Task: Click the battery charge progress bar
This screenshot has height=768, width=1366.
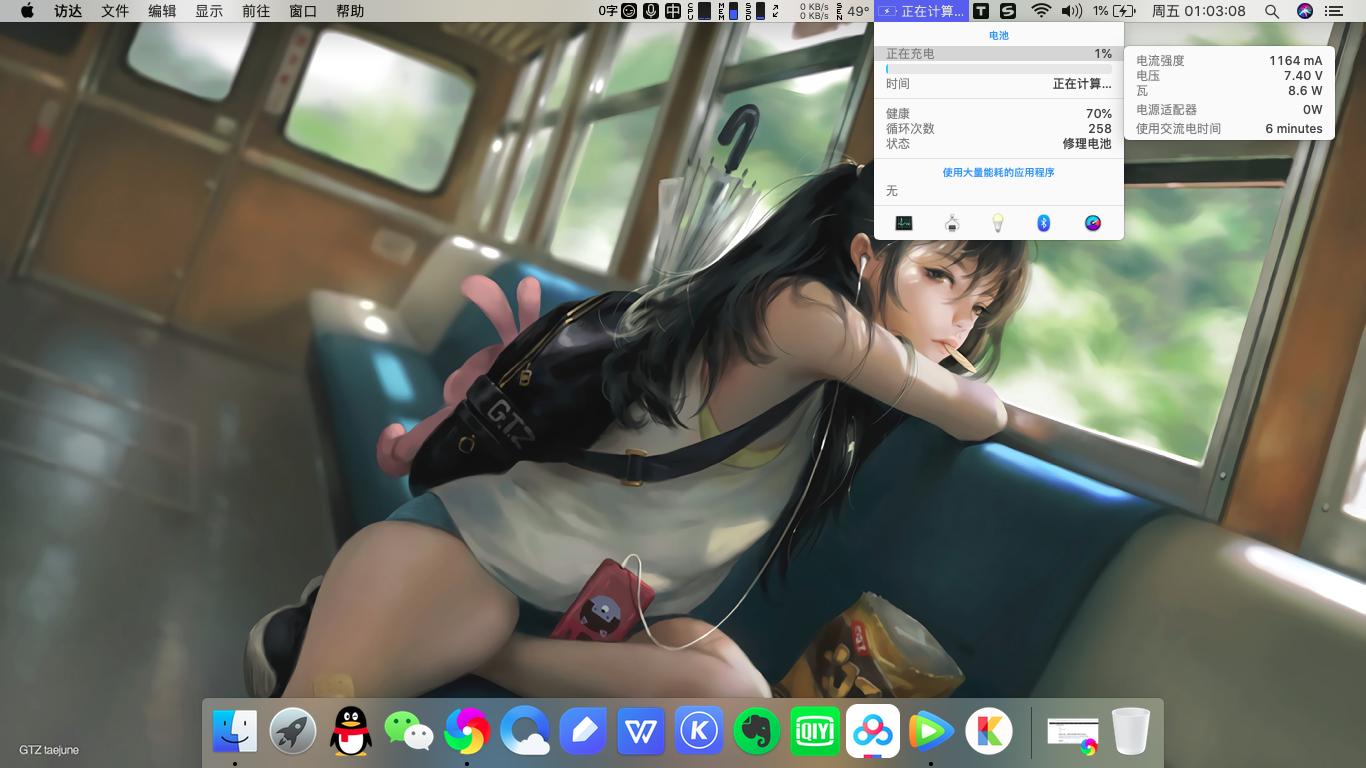Action: point(998,69)
